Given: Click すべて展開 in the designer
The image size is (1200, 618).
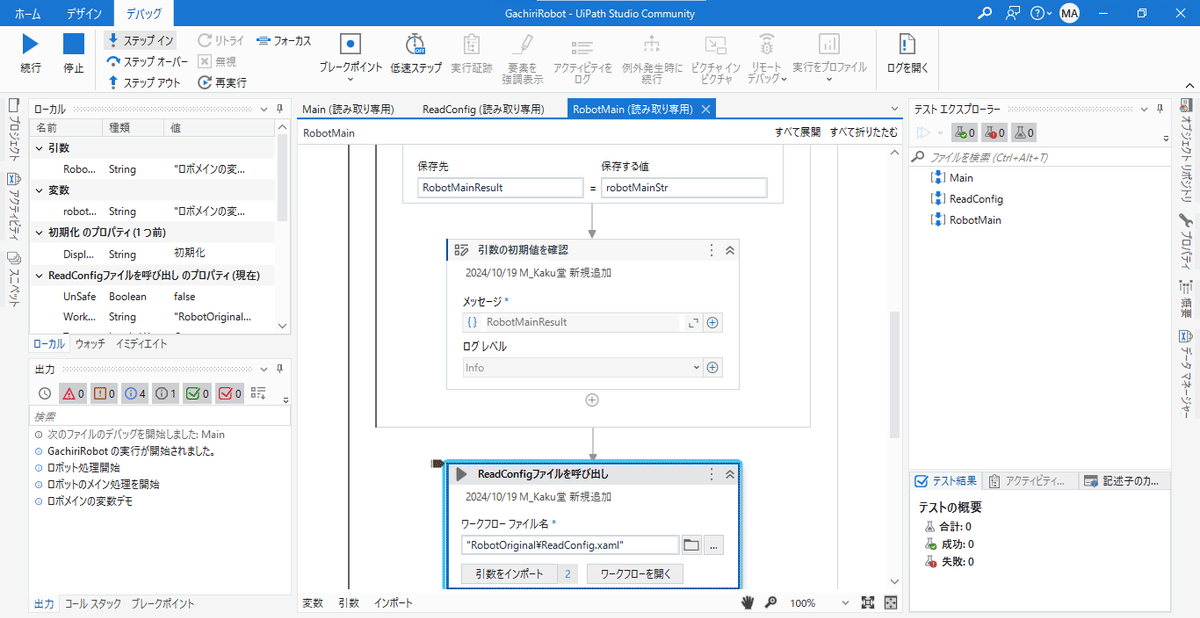Looking at the screenshot, I should (x=797, y=132).
